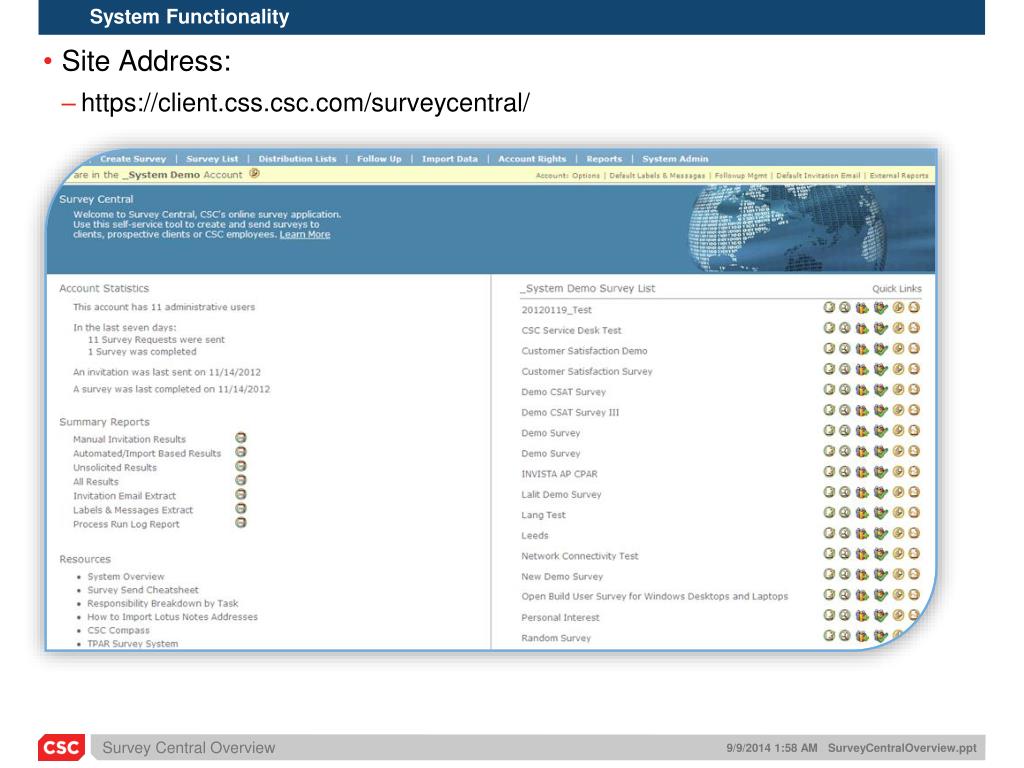The width and height of the screenshot is (1024, 768).
Task: Click the CSC logo in slide footer
Action: (x=61, y=747)
